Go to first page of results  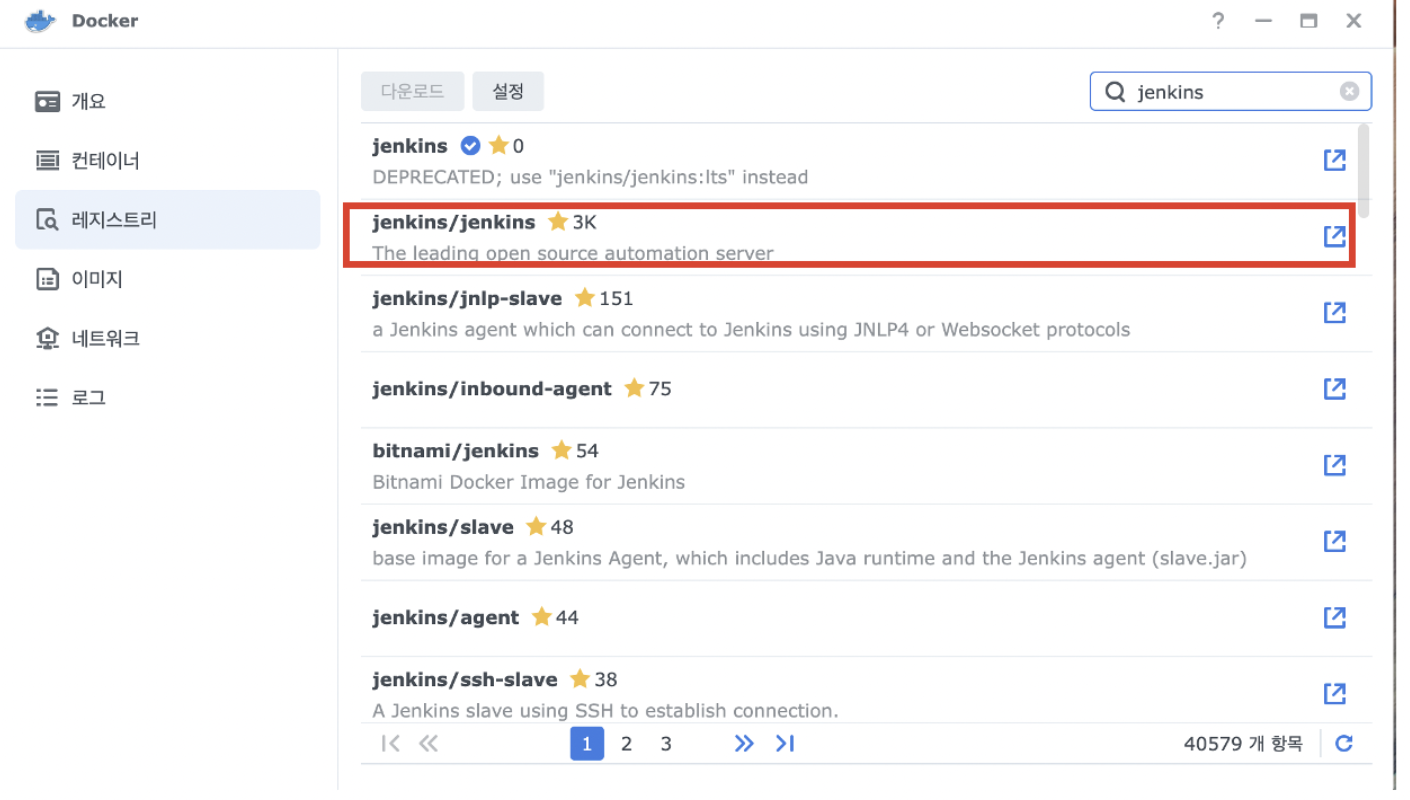pos(391,743)
